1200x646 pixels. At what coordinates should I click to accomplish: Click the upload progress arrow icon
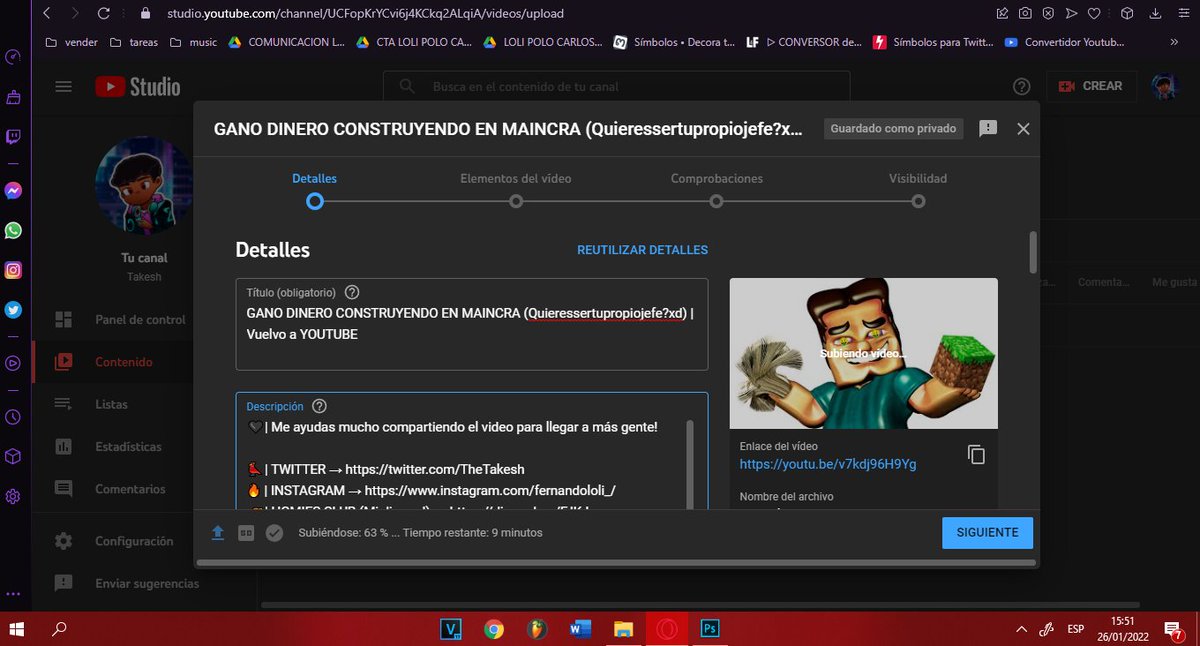click(x=218, y=532)
